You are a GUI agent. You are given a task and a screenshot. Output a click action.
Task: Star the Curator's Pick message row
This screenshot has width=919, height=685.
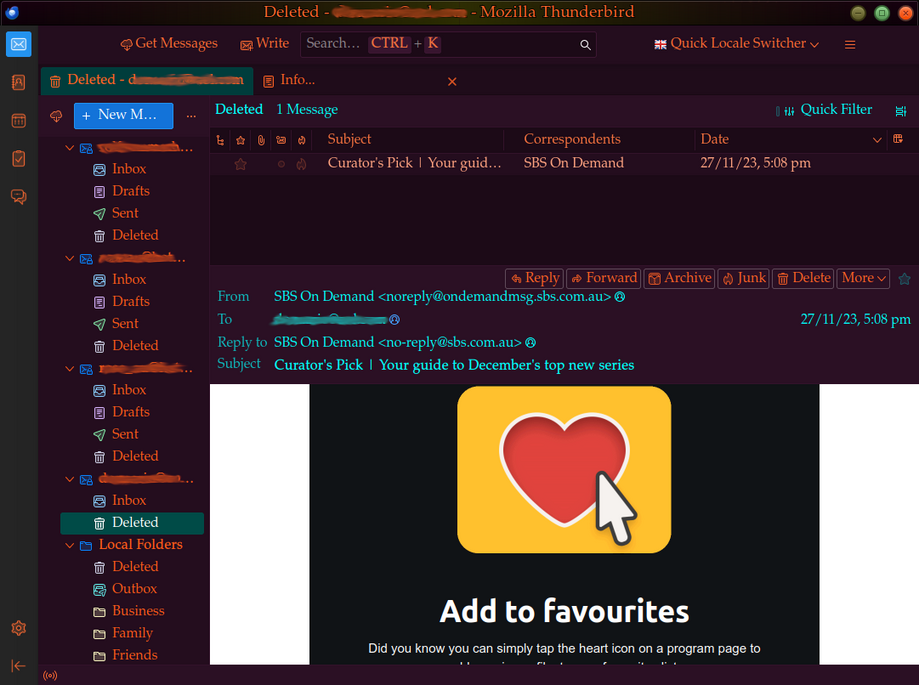(x=240, y=164)
